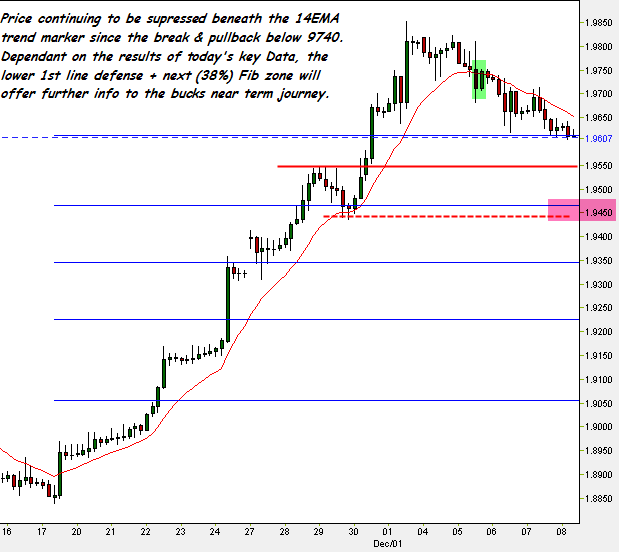This screenshot has width=619, height=552.
Task: Click date label 20 on time axis
Action: click(76, 532)
